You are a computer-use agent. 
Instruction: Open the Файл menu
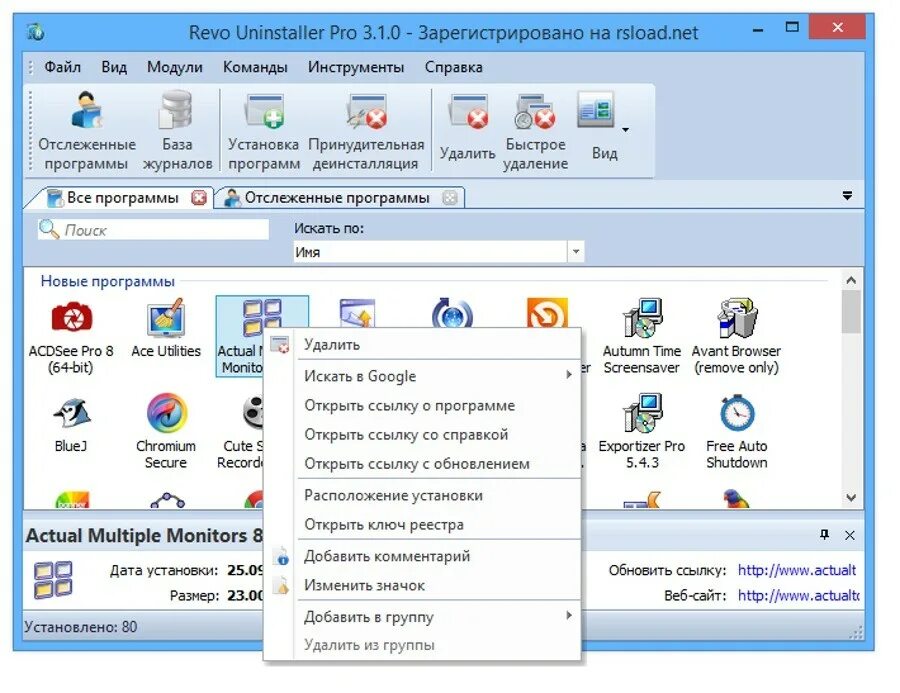click(63, 67)
